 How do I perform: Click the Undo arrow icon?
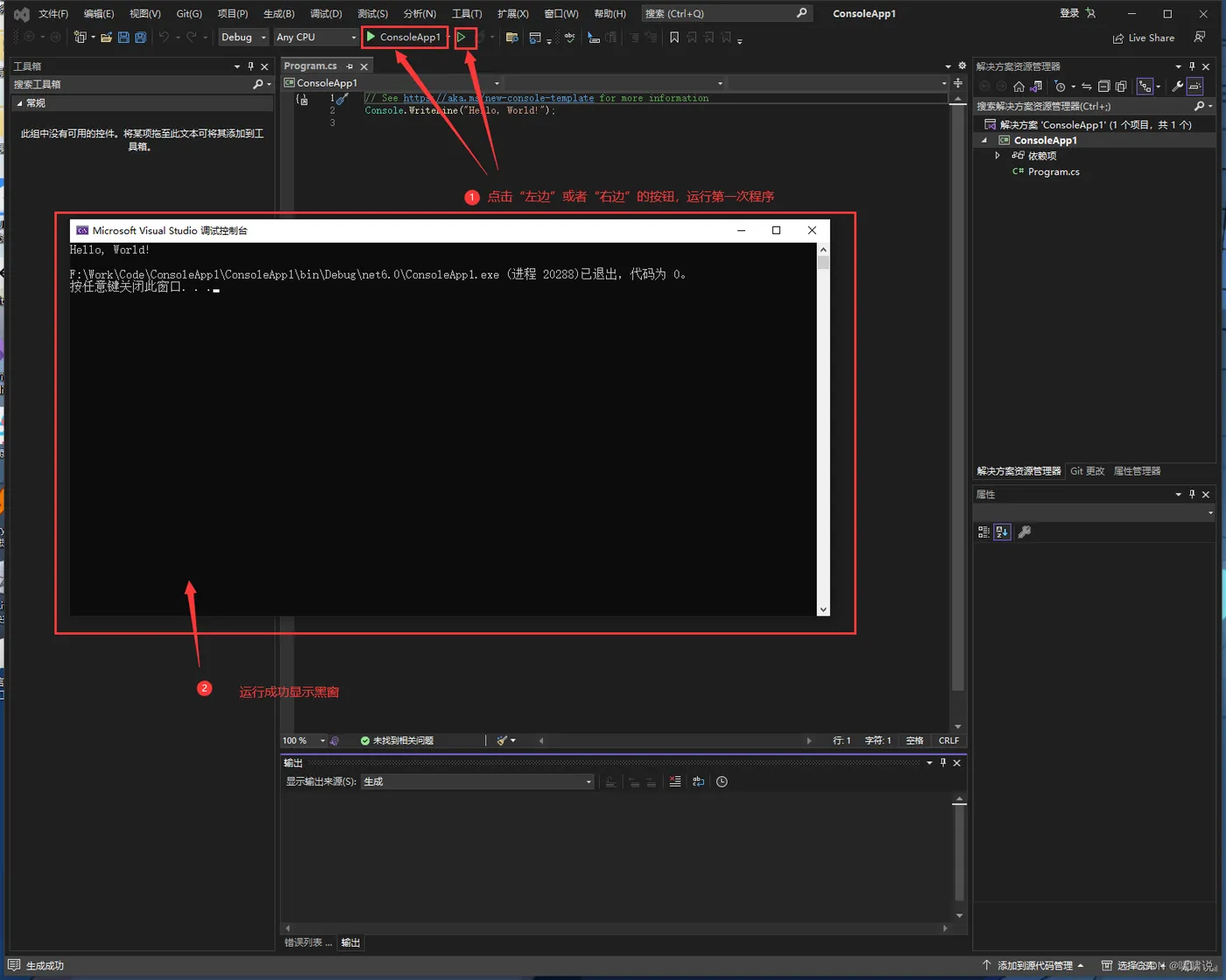[x=164, y=38]
